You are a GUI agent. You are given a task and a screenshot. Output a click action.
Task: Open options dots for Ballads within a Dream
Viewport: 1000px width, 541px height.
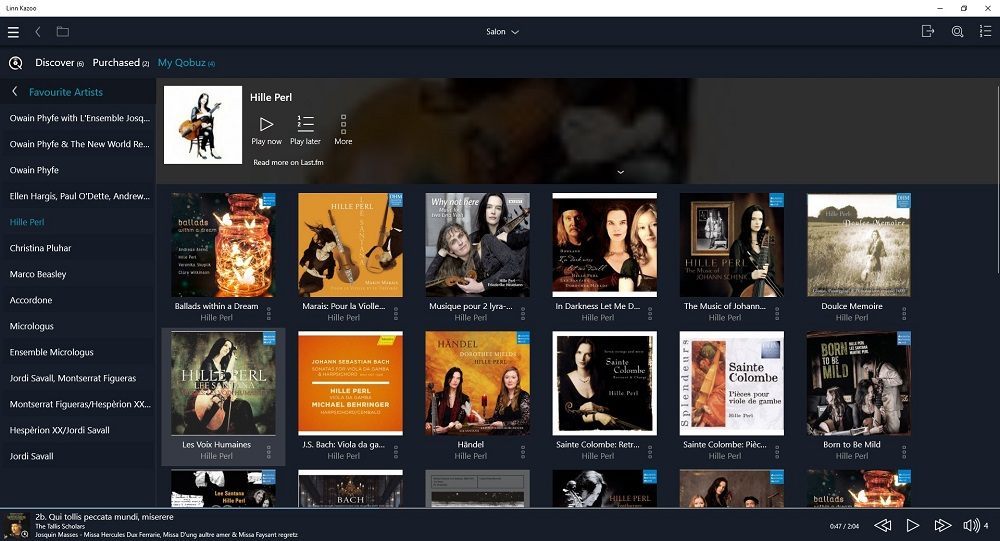coord(268,313)
